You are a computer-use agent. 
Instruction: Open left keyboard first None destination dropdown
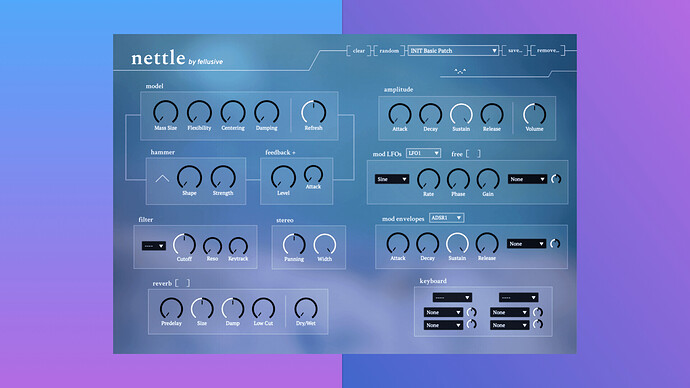443,312
